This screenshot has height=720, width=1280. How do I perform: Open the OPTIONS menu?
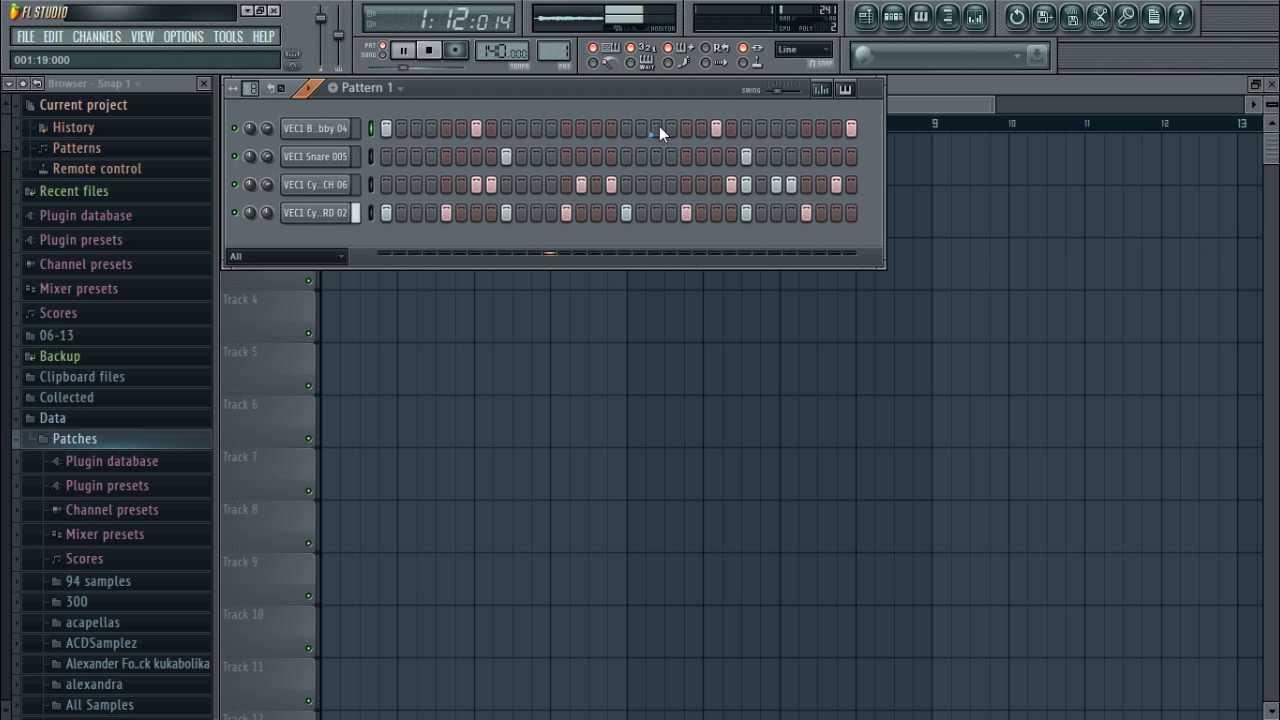pos(183,37)
